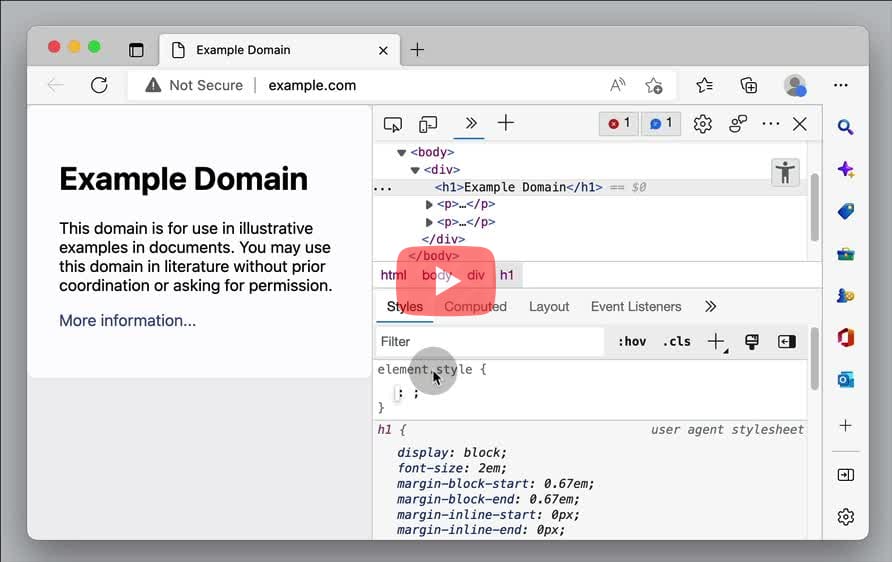Screen dimensions: 892x562
Task: Add this page to favorites
Action: coord(653,85)
